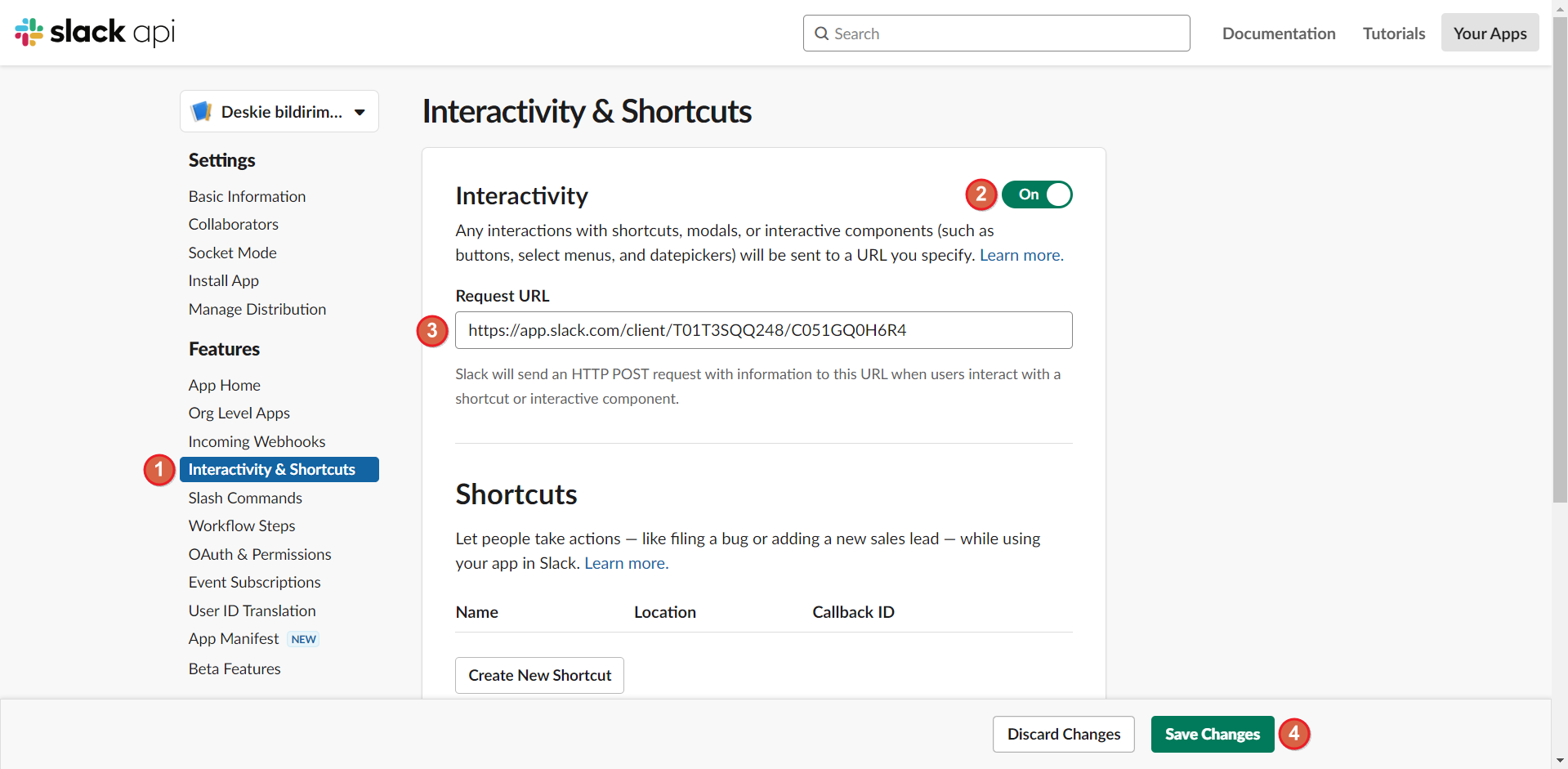Click the Name column header
The width and height of the screenshot is (1568, 769).
pos(476,612)
